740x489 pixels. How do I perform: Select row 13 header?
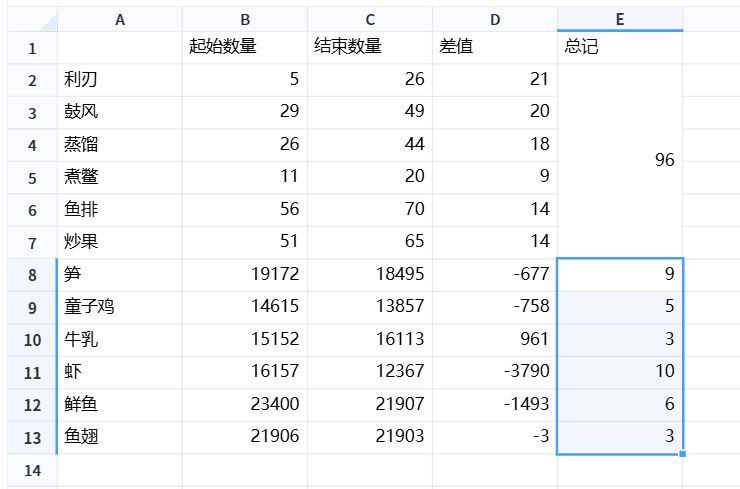click(x=32, y=438)
